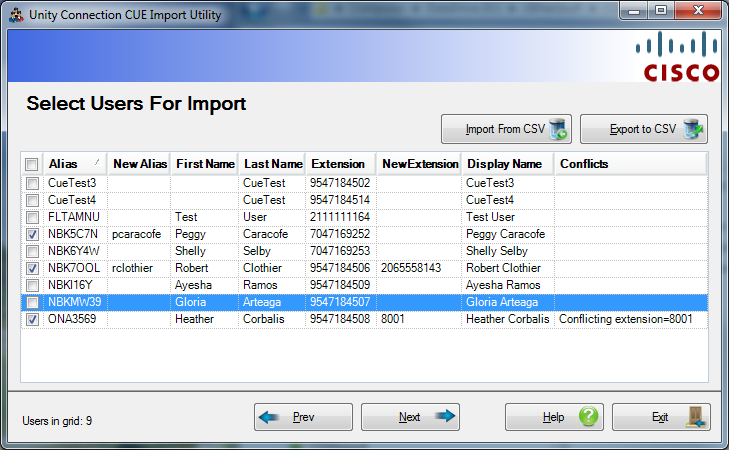729x450 pixels.
Task: Click the Peggy first name cell
Action: [x=205, y=234]
